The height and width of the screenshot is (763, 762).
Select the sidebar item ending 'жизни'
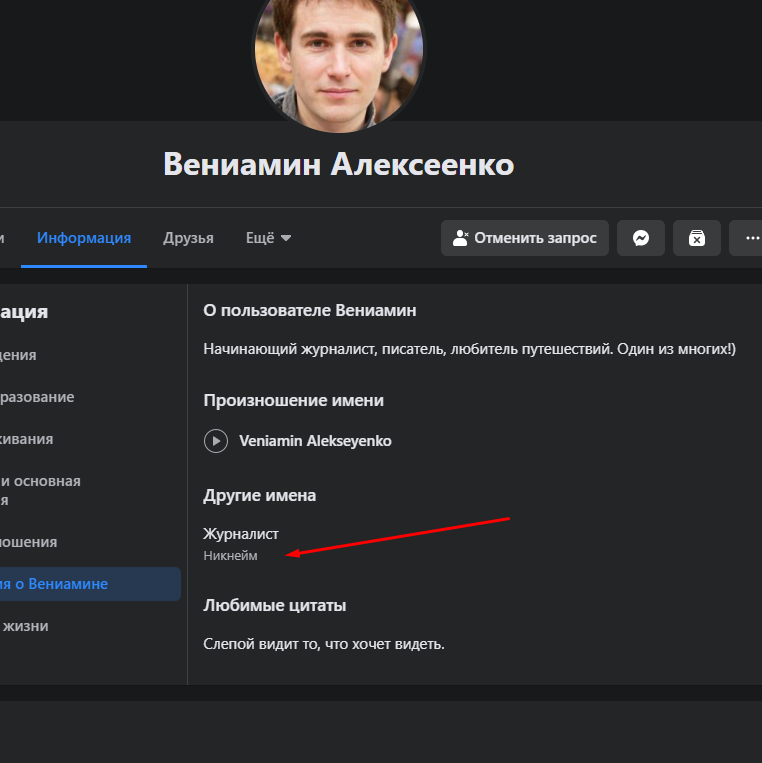point(24,626)
